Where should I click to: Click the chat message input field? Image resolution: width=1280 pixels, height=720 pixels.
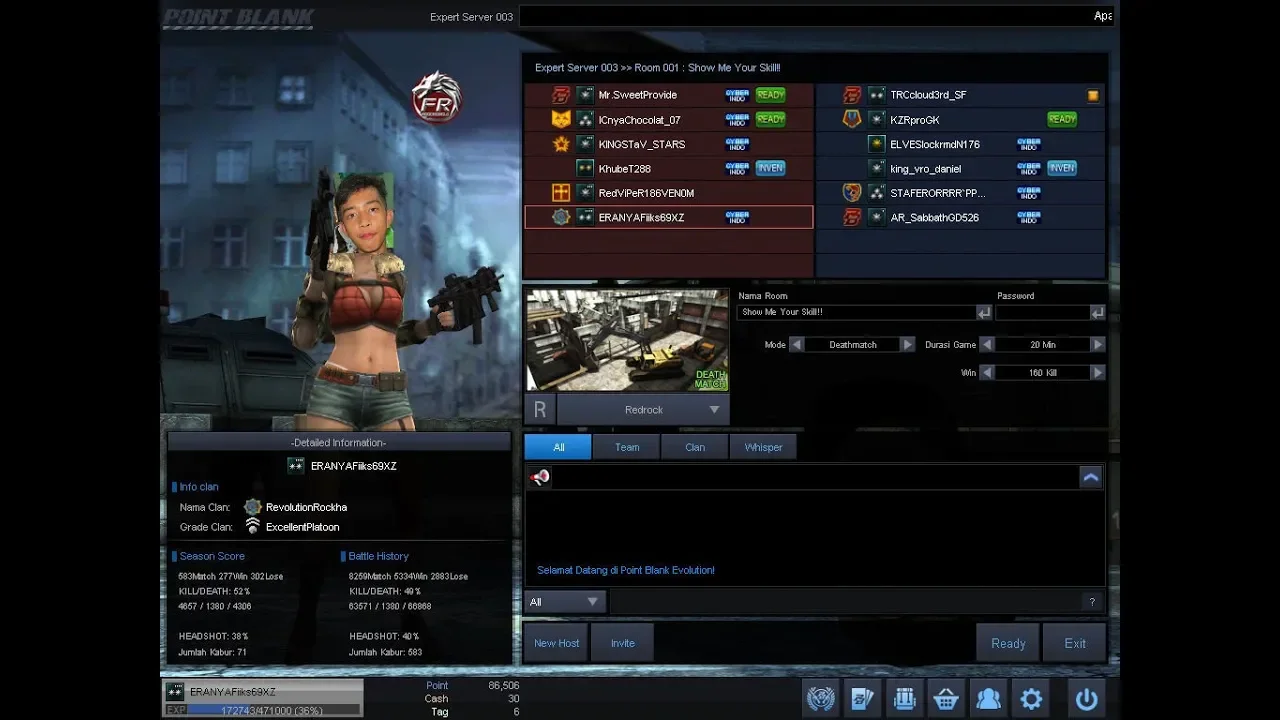(x=848, y=602)
